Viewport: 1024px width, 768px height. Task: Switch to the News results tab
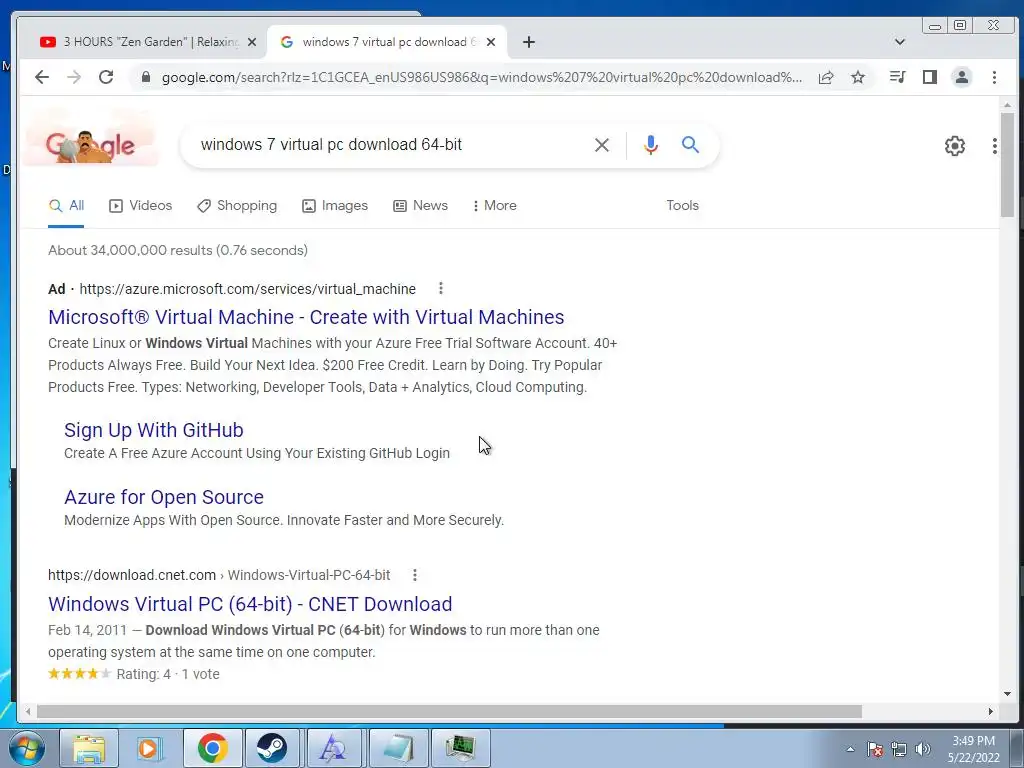click(421, 205)
